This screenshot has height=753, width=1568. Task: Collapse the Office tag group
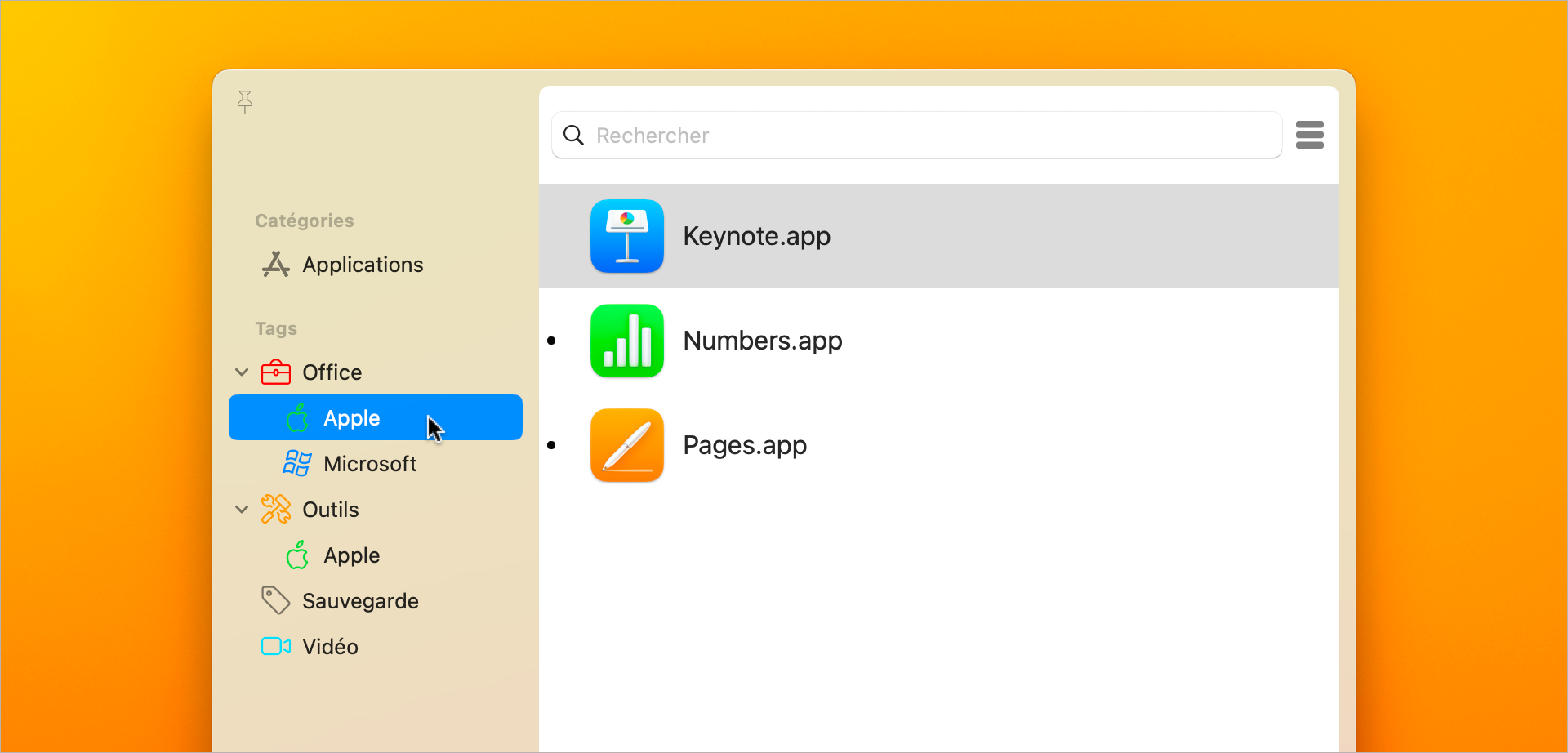242,372
